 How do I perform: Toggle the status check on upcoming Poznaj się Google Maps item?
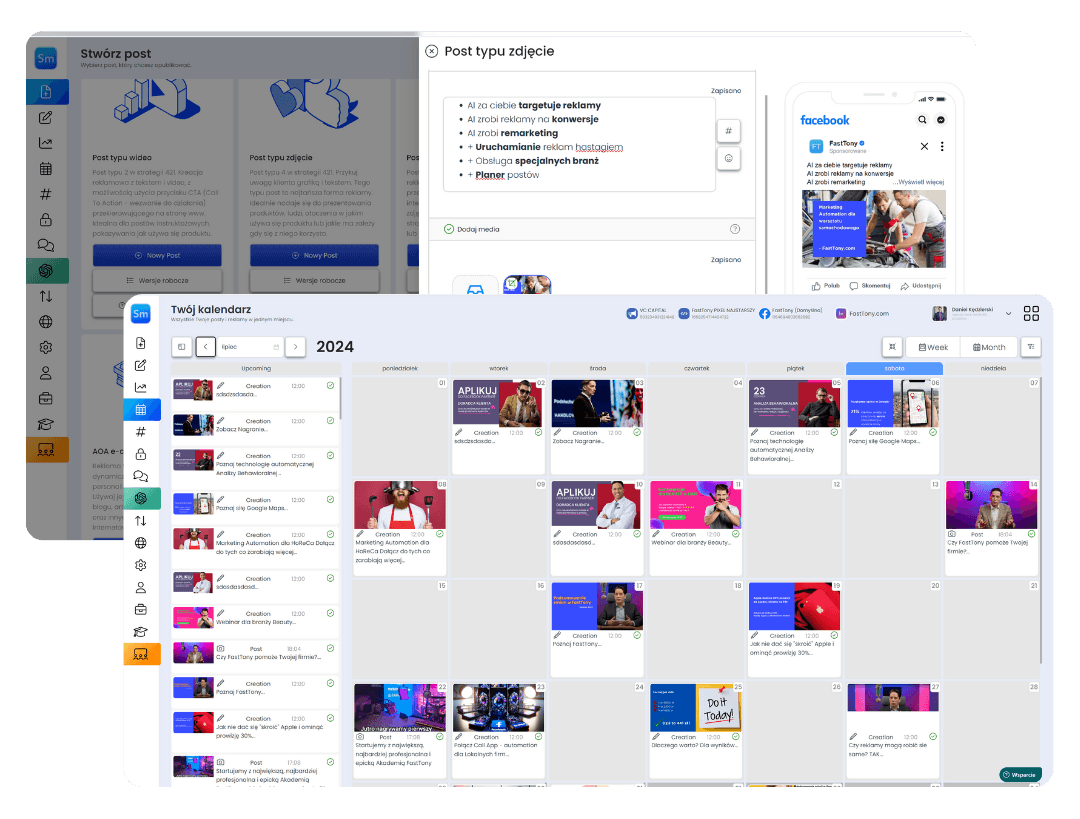(331, 499)
